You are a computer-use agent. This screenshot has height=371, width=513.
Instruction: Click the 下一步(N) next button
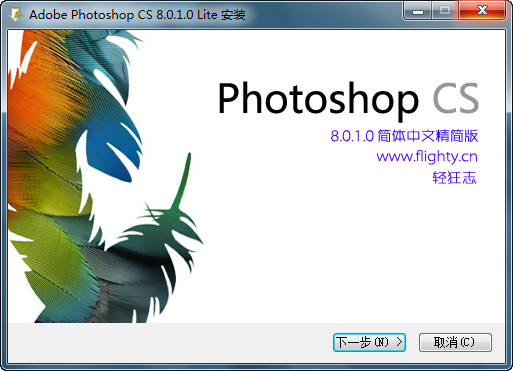pos(369,342)
